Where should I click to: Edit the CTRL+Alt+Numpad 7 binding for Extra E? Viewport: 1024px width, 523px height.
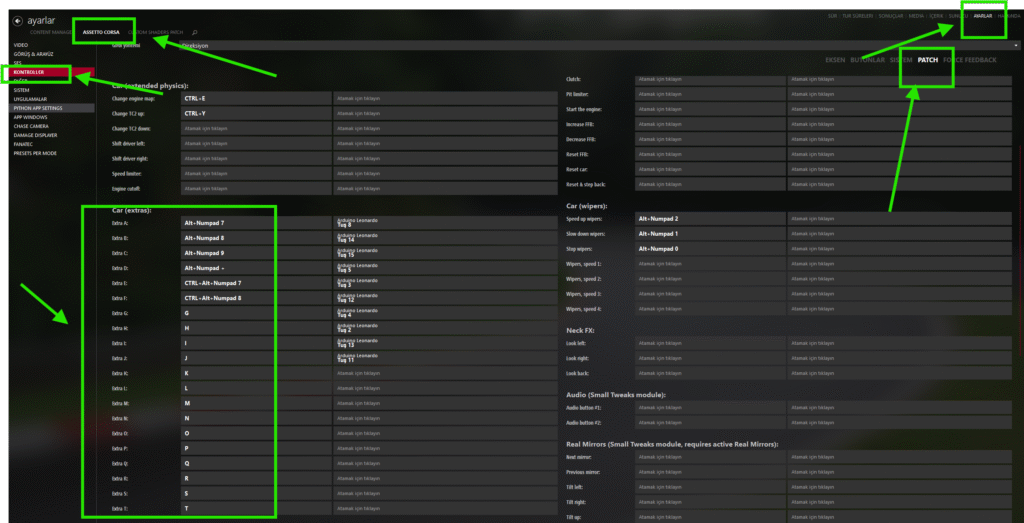pos(256,283)
